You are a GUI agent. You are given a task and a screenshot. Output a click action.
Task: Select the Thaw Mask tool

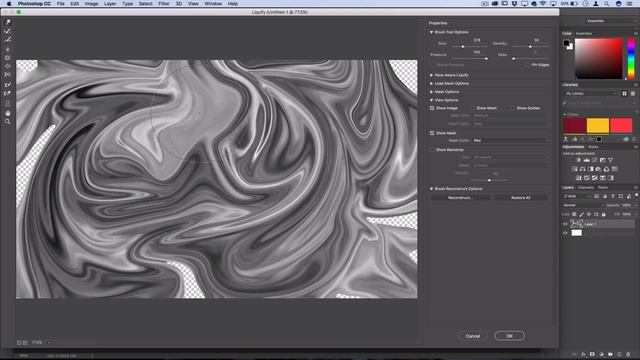click(x=7, y=93)
